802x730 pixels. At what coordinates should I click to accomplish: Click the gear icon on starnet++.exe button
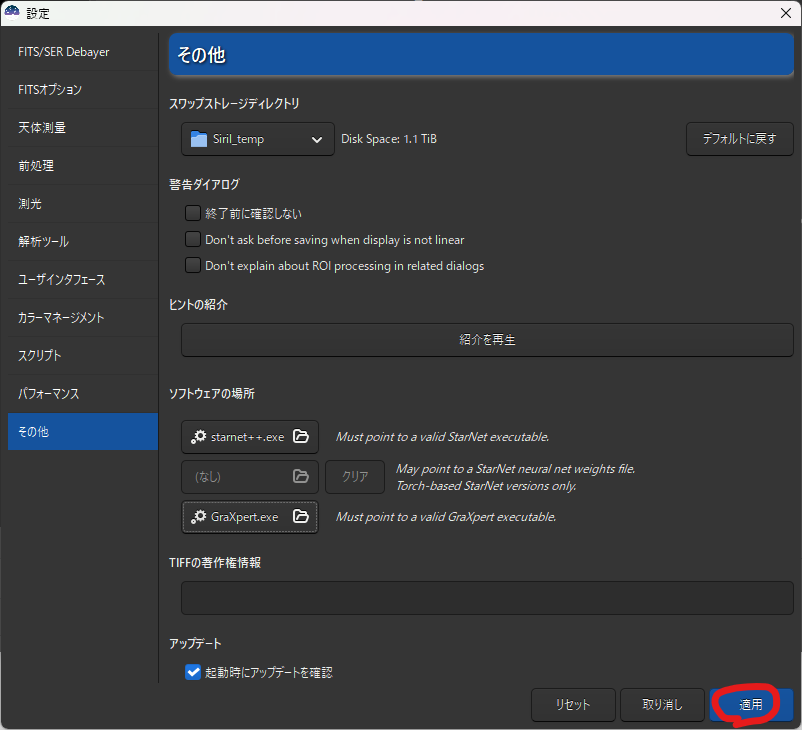click(199, 437)
